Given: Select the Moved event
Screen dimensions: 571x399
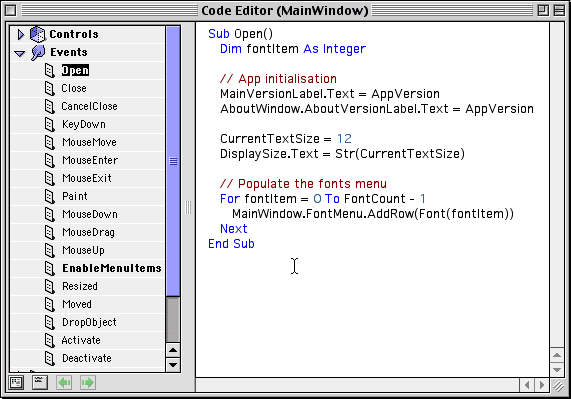Looking at the screenshot, I should (77, 304).
